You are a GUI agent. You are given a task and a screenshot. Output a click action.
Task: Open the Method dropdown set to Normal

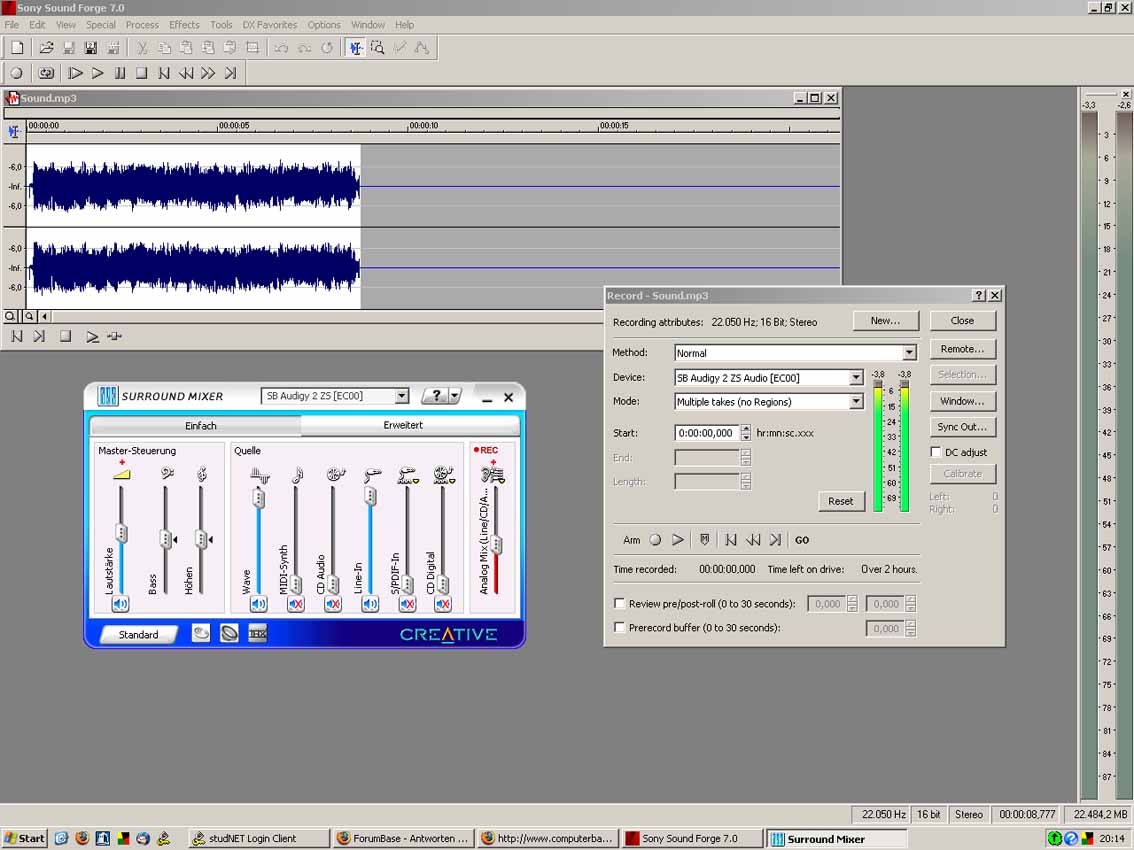(x=908, y=353)
